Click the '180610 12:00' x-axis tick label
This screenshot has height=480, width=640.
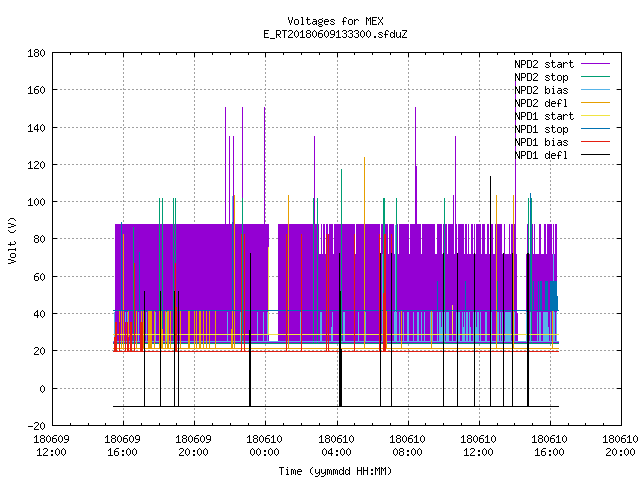(478, 446)
